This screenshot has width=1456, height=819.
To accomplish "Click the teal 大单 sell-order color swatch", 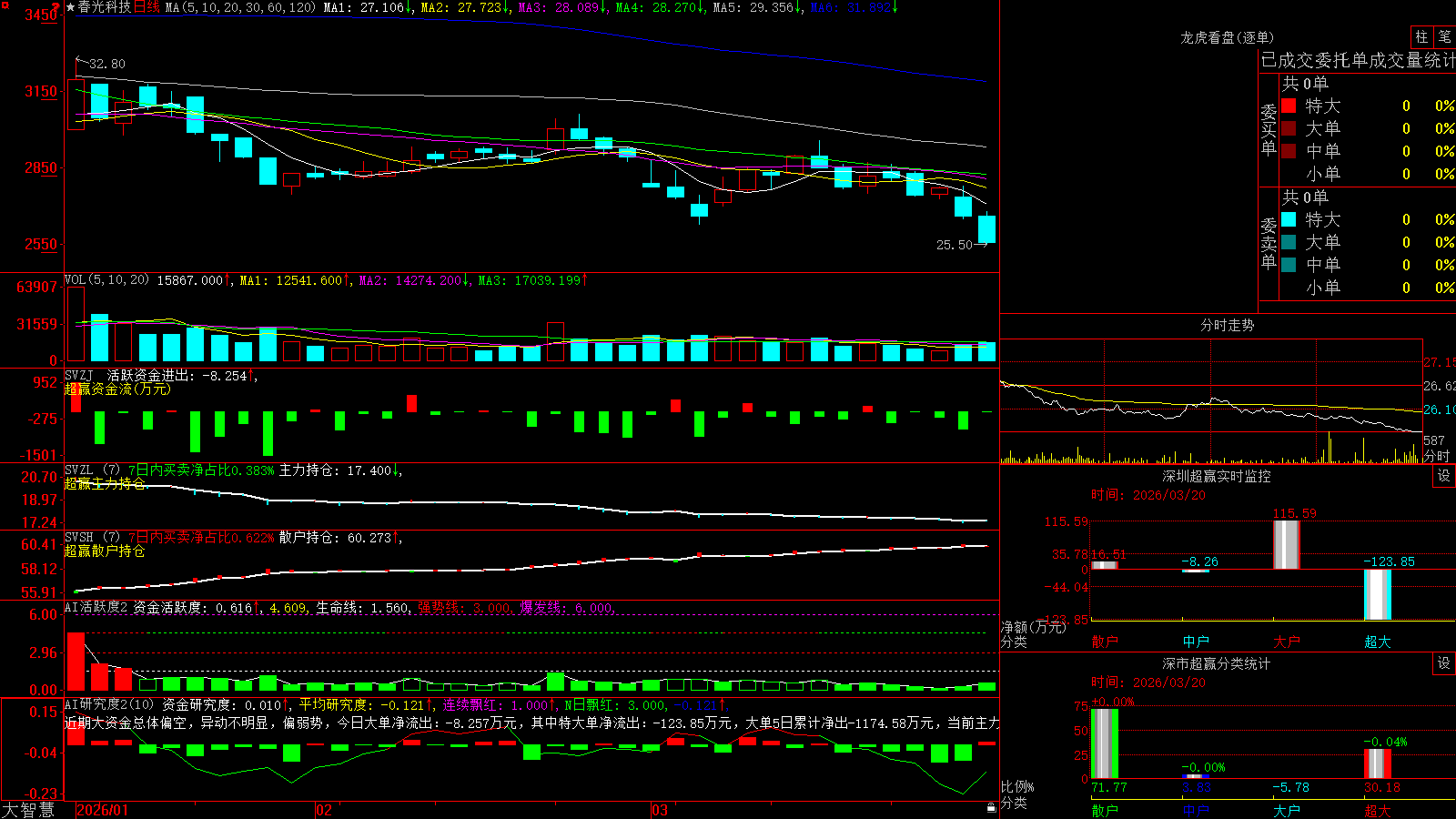I will click(x=1289, y=242).
